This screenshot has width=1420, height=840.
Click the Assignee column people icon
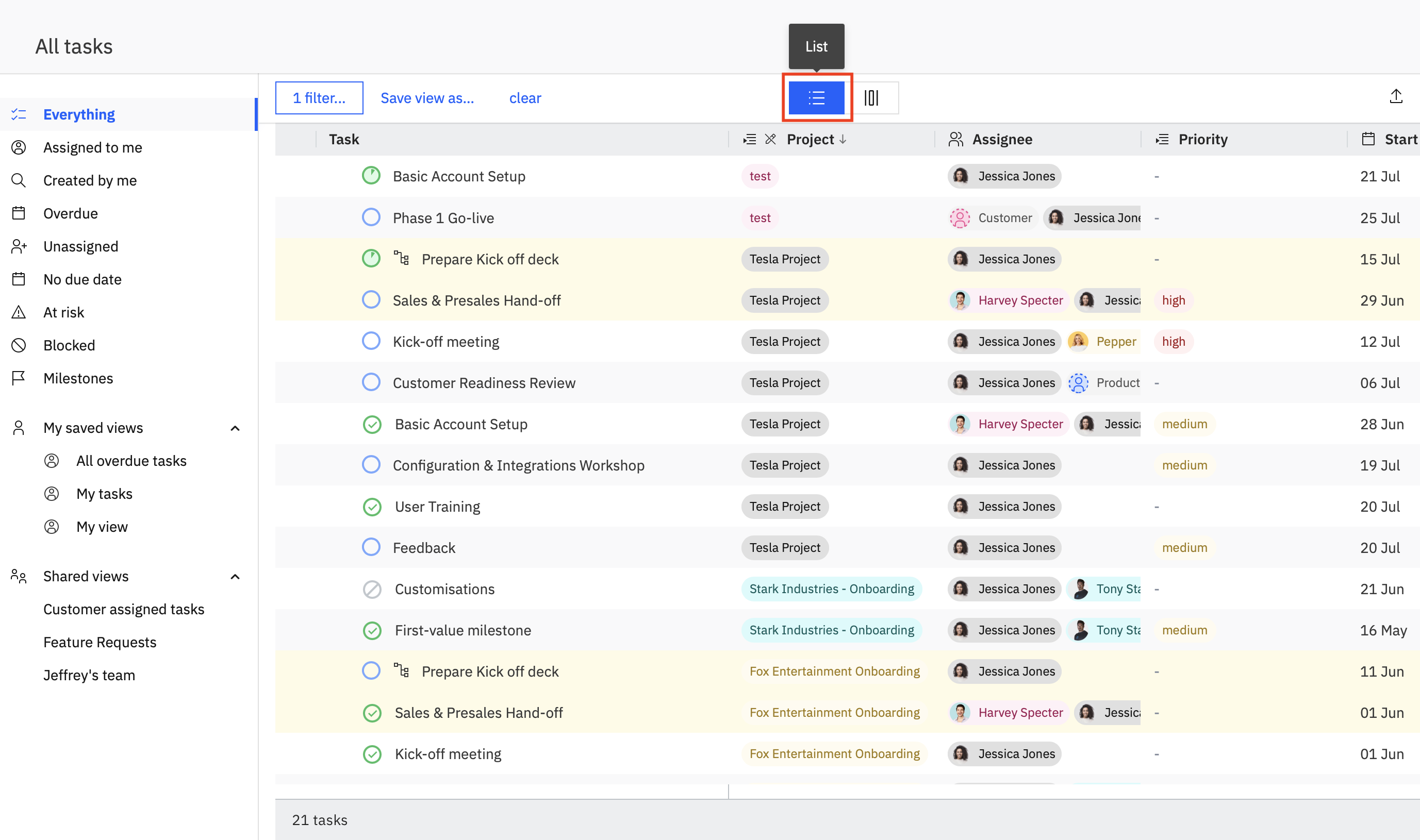coord(956,139)
